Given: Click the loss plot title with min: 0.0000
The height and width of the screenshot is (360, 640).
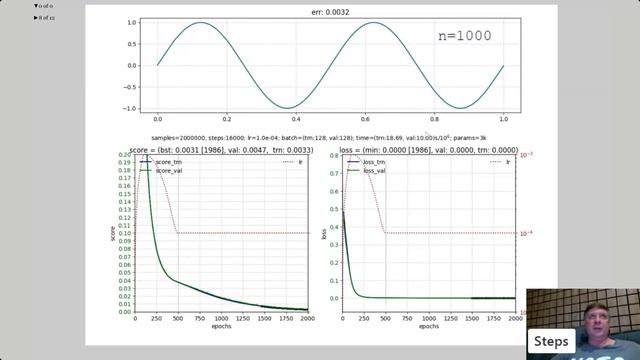Looking at the screenshot, I should [x=429, y=150].
